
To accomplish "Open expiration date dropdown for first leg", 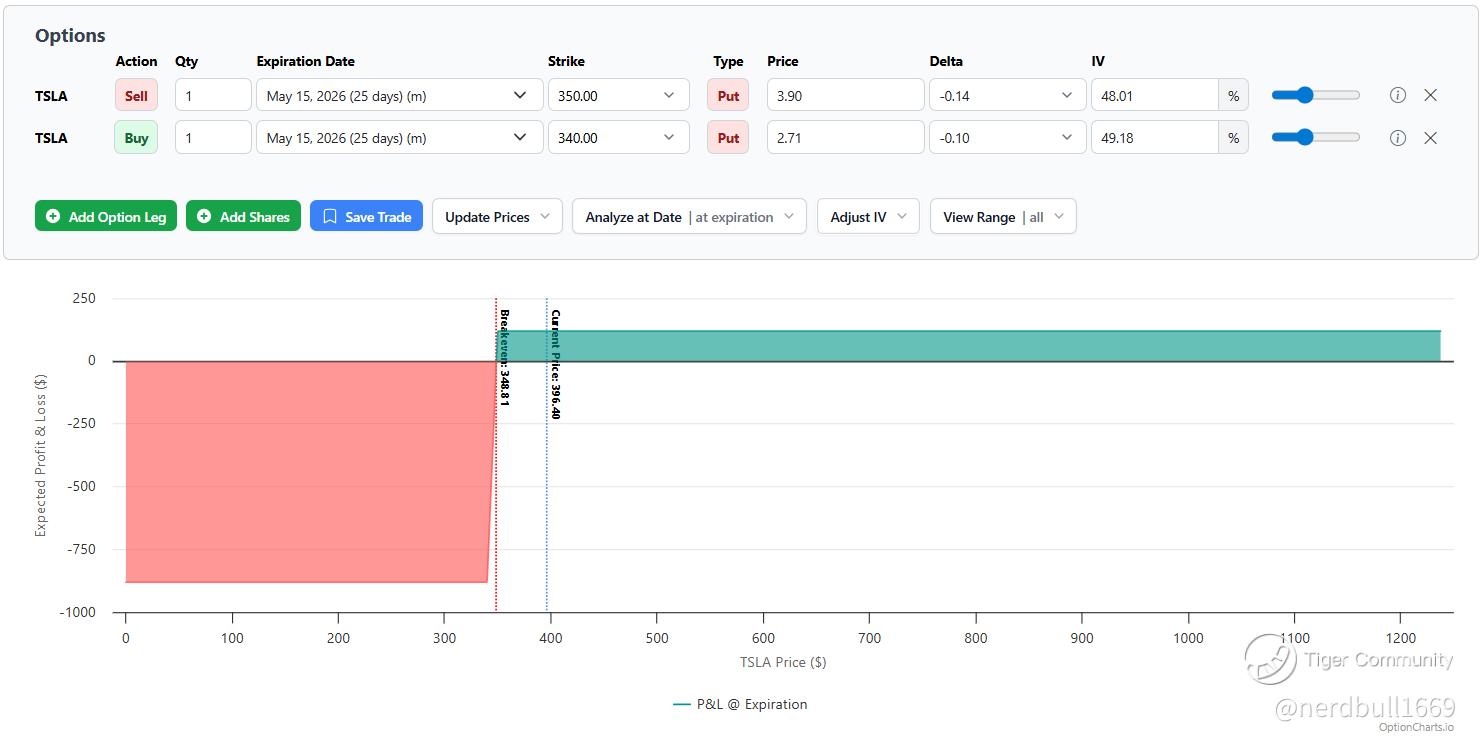I will tap(397, 96).
